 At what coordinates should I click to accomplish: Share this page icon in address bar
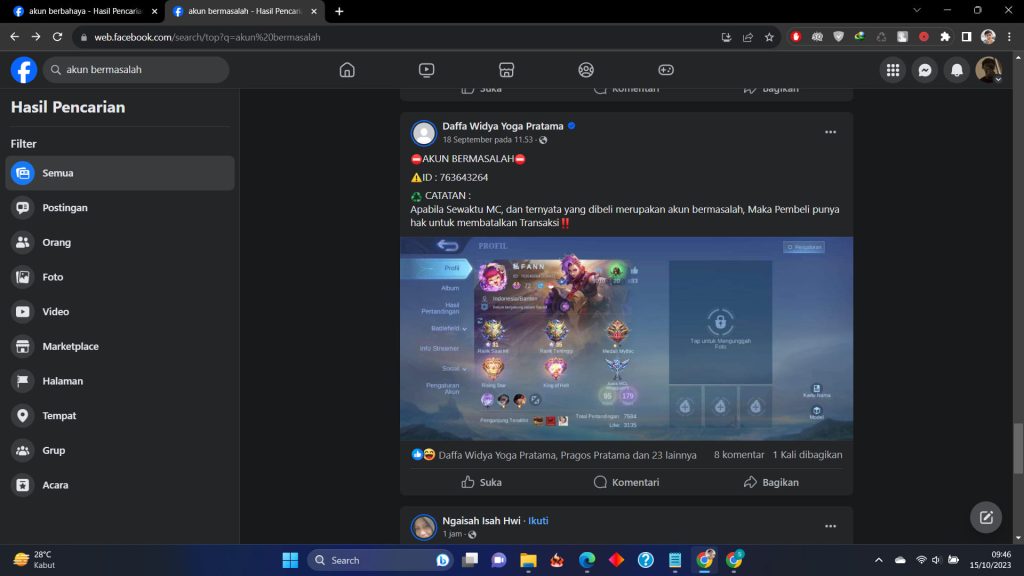748,37
